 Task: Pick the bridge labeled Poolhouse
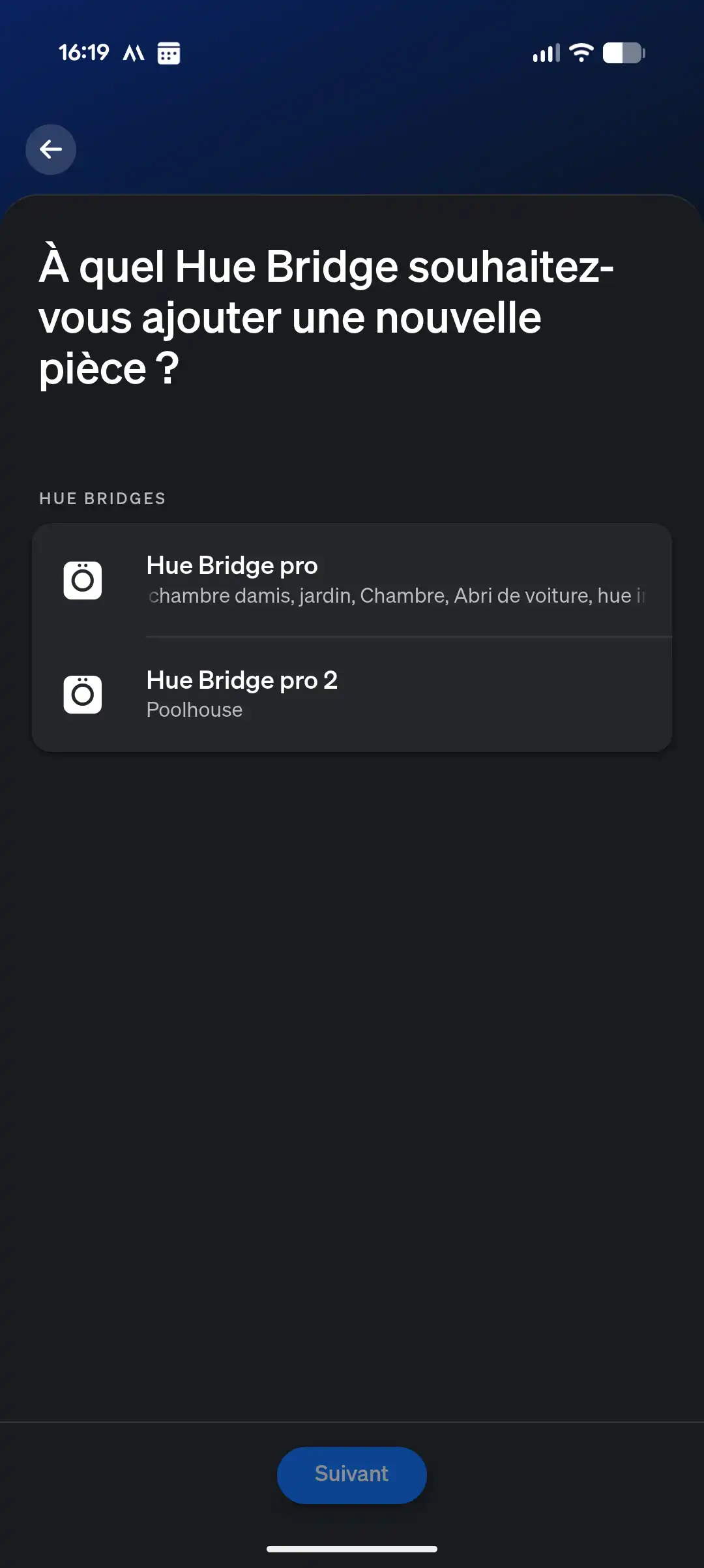pos(194,710)
